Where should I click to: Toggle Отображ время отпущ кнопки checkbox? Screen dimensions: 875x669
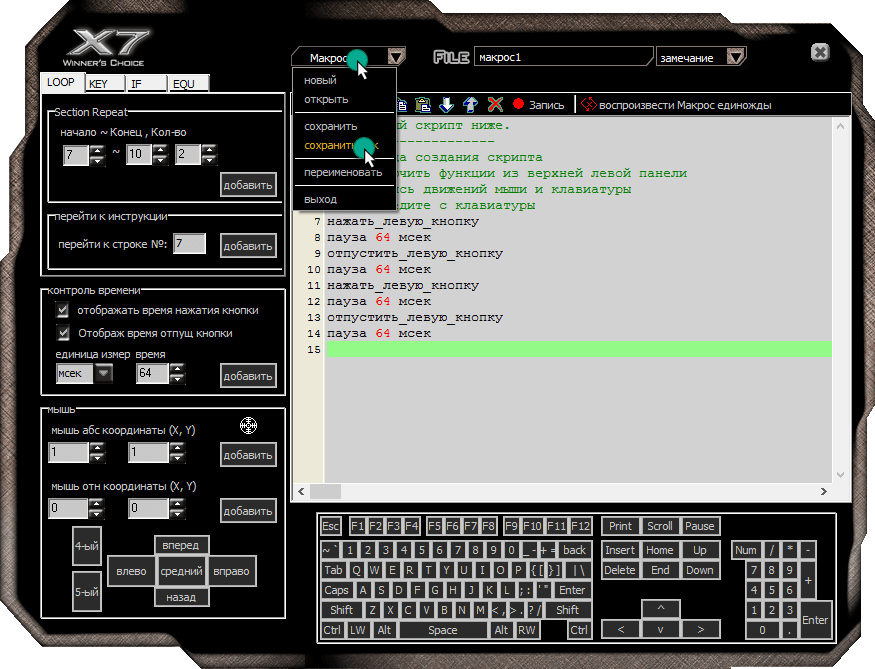[63, 333]
